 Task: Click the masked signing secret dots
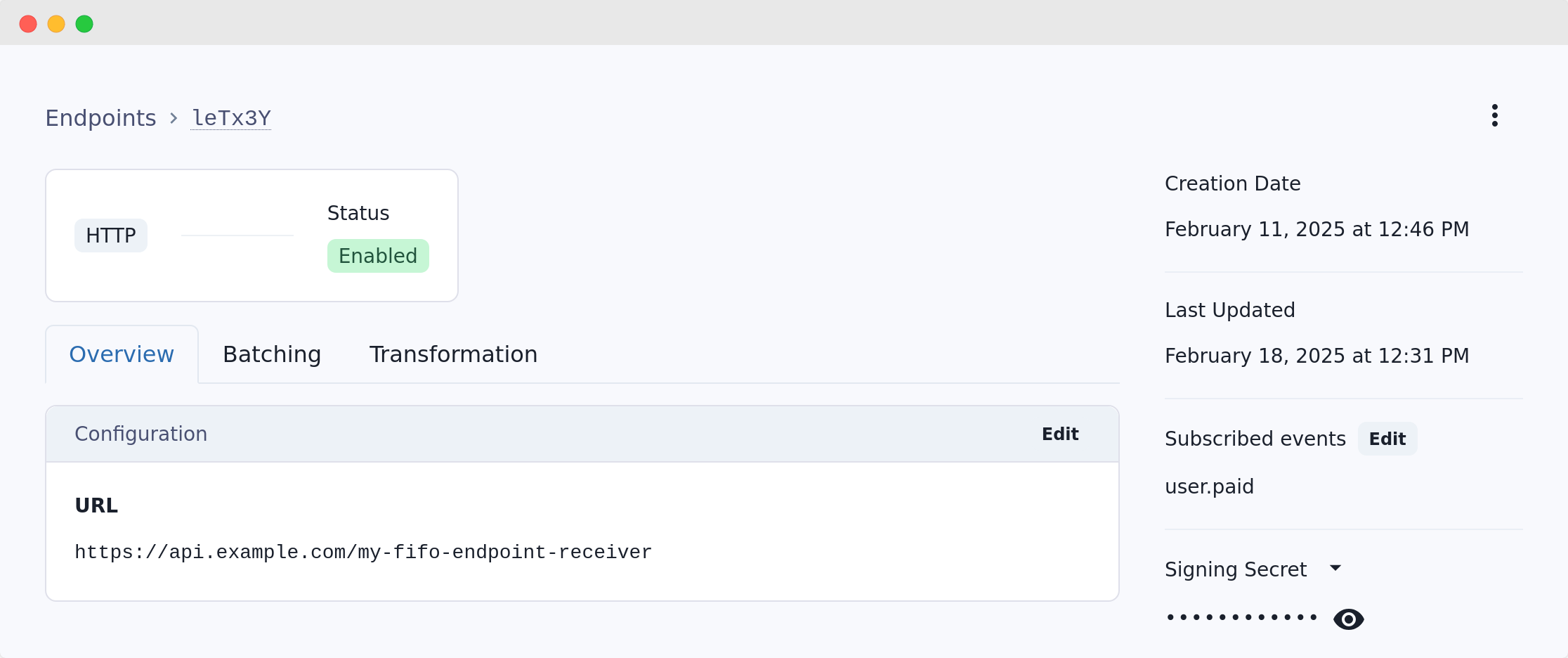coord(1242,617)
